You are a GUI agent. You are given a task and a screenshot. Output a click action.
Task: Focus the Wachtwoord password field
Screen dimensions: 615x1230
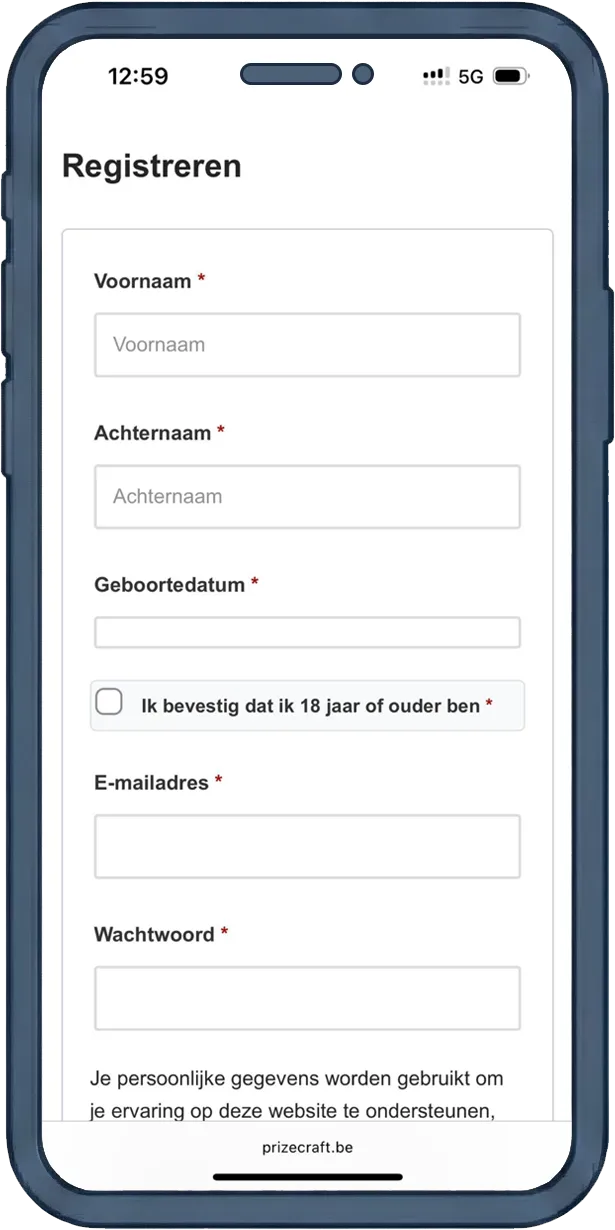click(307, 998)
